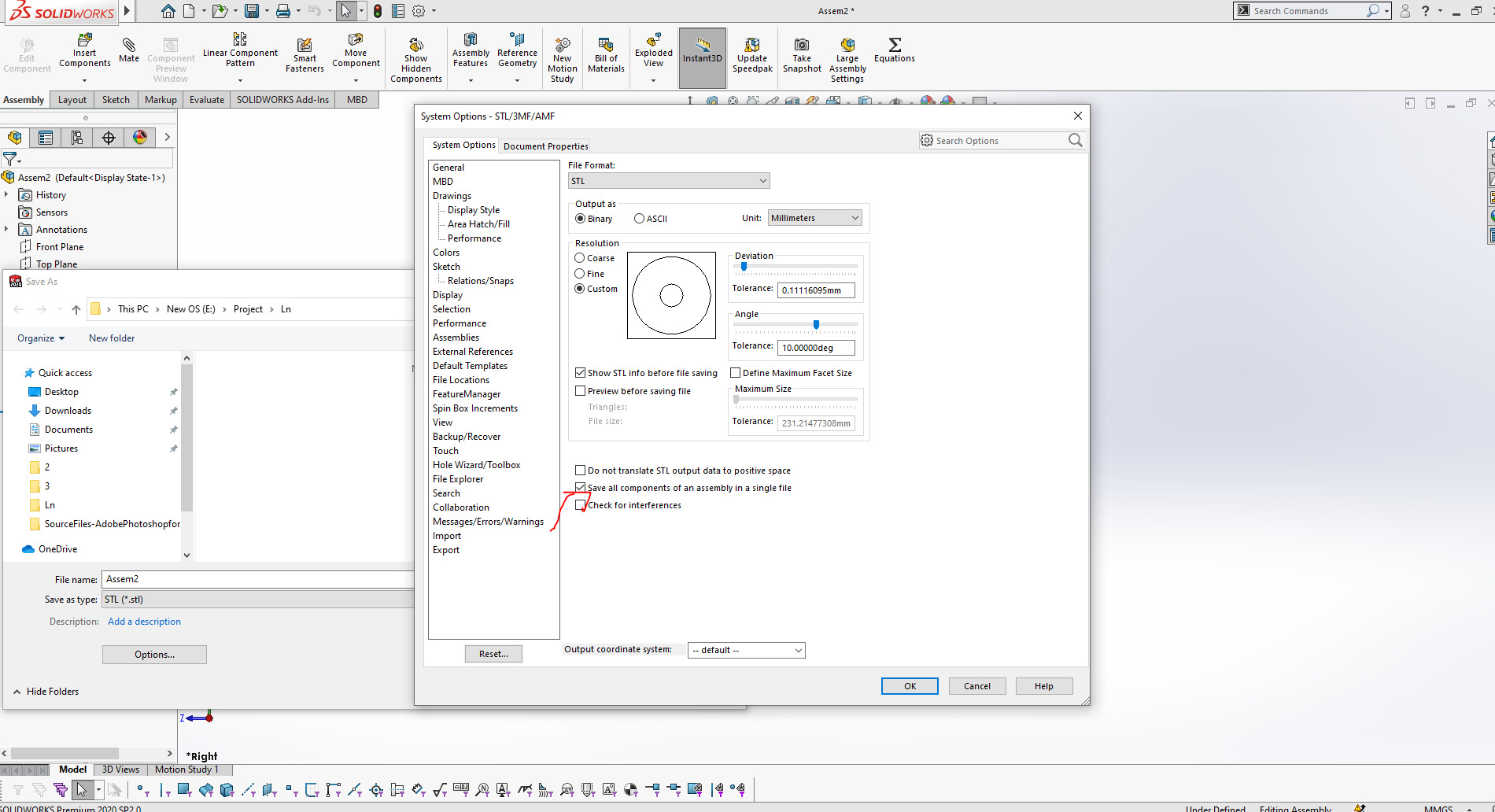1495x812 pixels.
Task: Click Help button in options dialog
Action: click(1044, 686)
